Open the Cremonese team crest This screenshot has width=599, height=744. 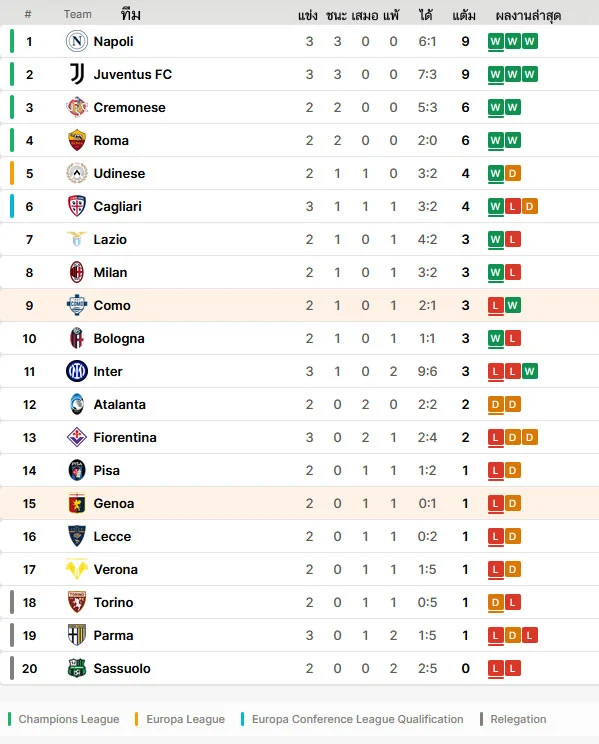[x=76, y=107]
